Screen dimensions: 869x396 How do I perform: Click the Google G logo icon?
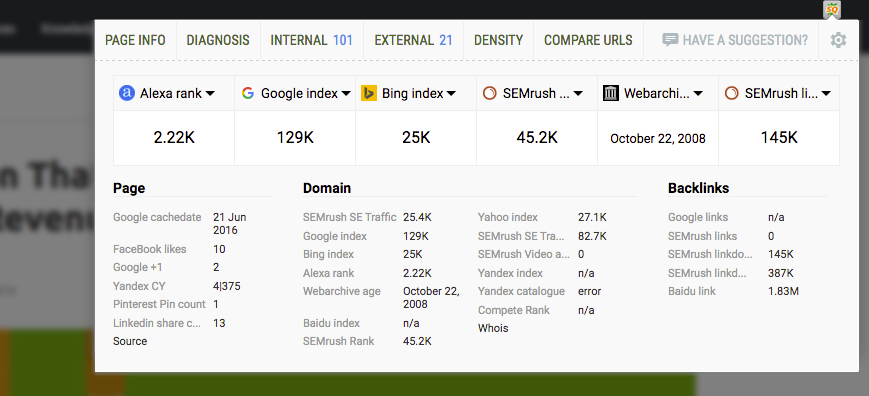pos(248,93)
